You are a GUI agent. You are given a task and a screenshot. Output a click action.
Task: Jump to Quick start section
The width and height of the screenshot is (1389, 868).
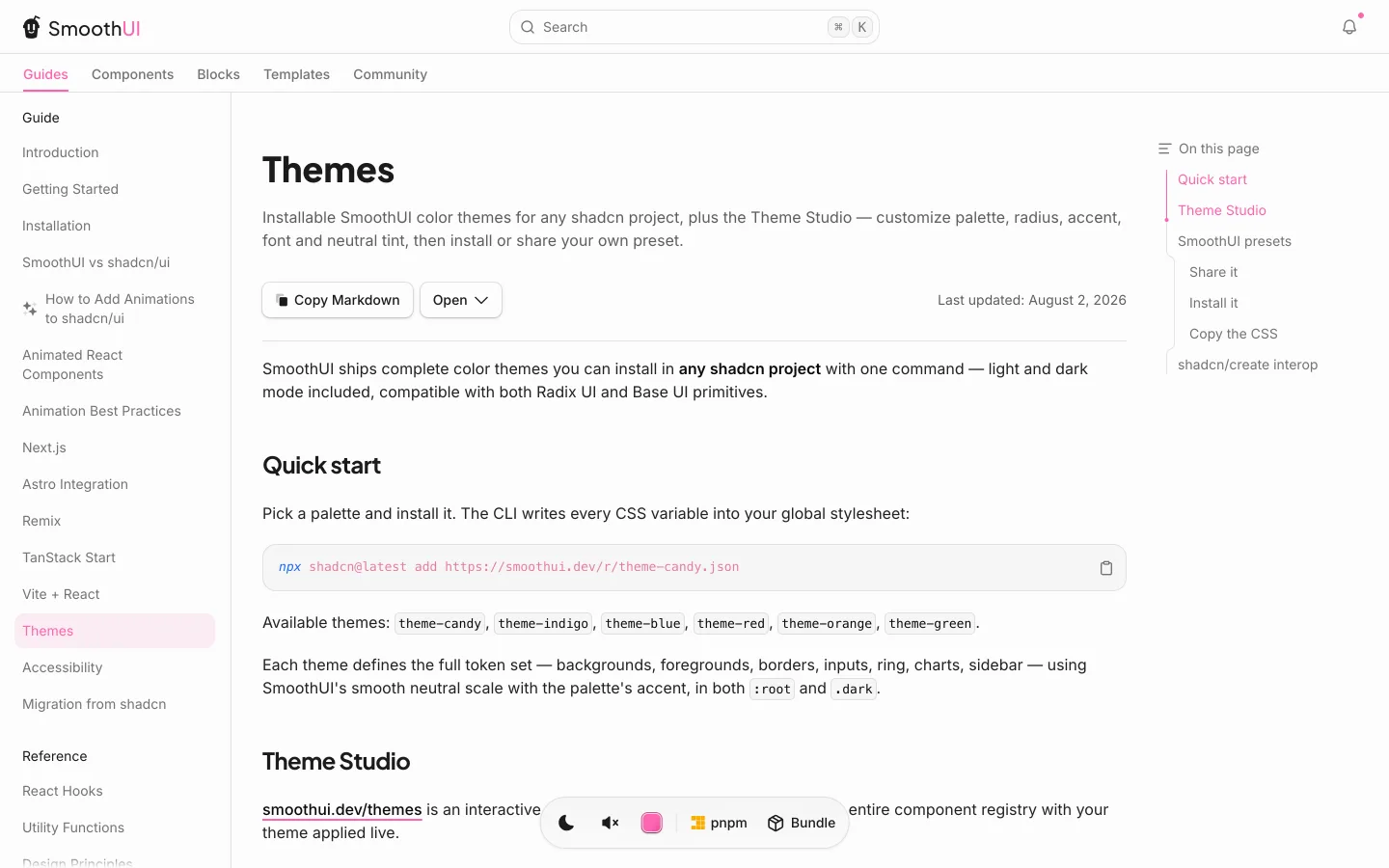click(1212, 179)
